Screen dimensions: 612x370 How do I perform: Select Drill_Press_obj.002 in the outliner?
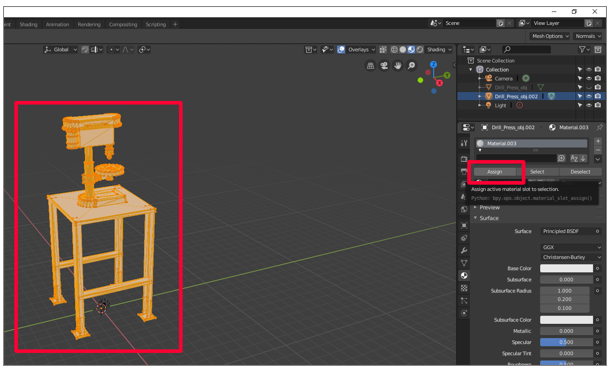click(516, 96)
